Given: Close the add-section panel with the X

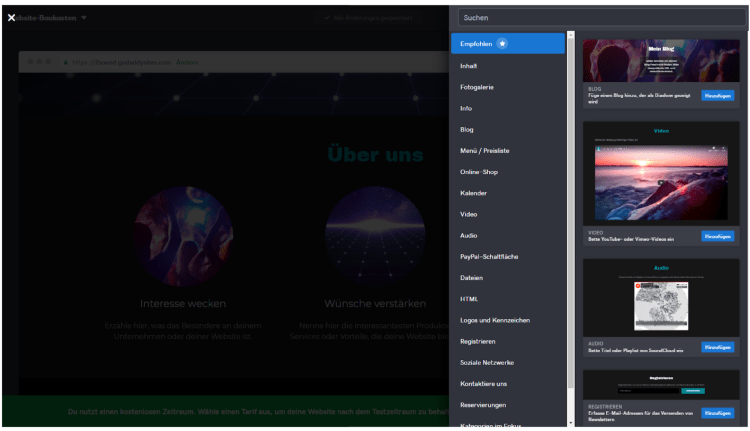Looking at the screenshot, I should click(11, 18).
